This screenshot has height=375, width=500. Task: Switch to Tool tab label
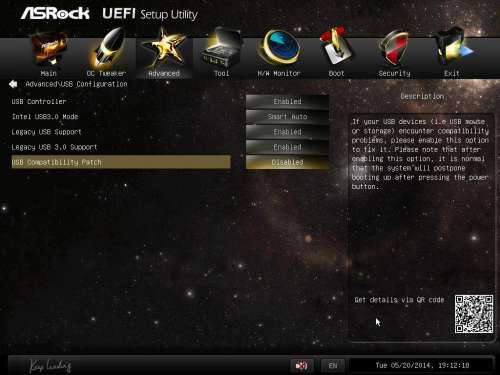[x=221, y=73]
